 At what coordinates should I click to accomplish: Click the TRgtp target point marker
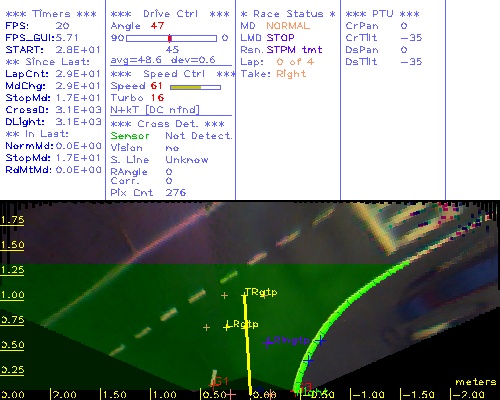(244, 295)
